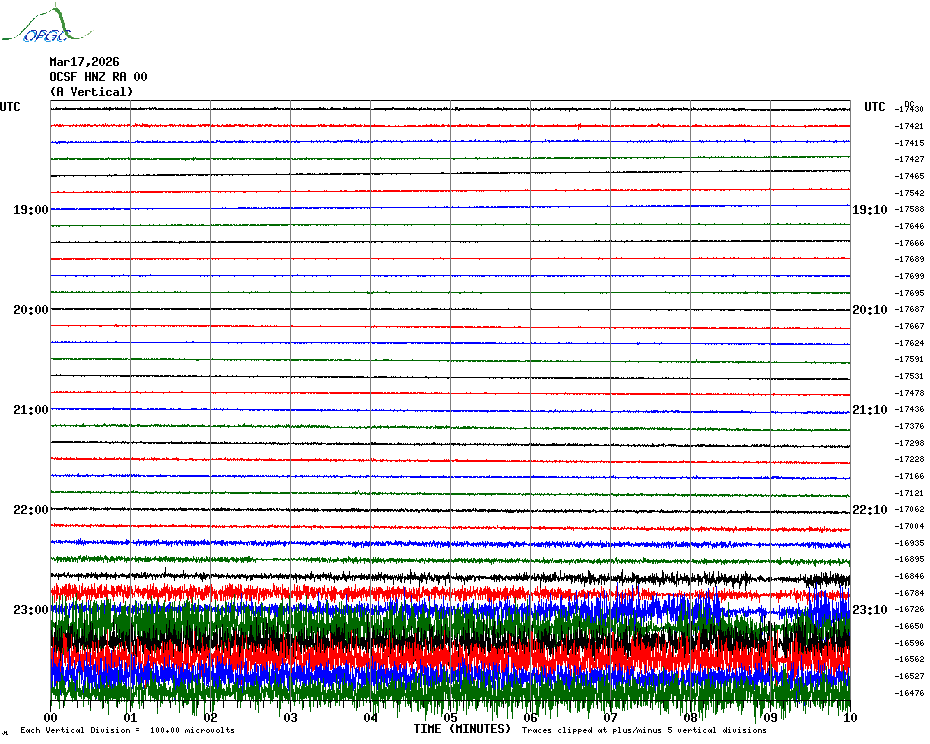Image resolution: width=930 pixels, height=744 pixels.
Task: Click the DC offset value -17427
Action: [x=909, y=159]
